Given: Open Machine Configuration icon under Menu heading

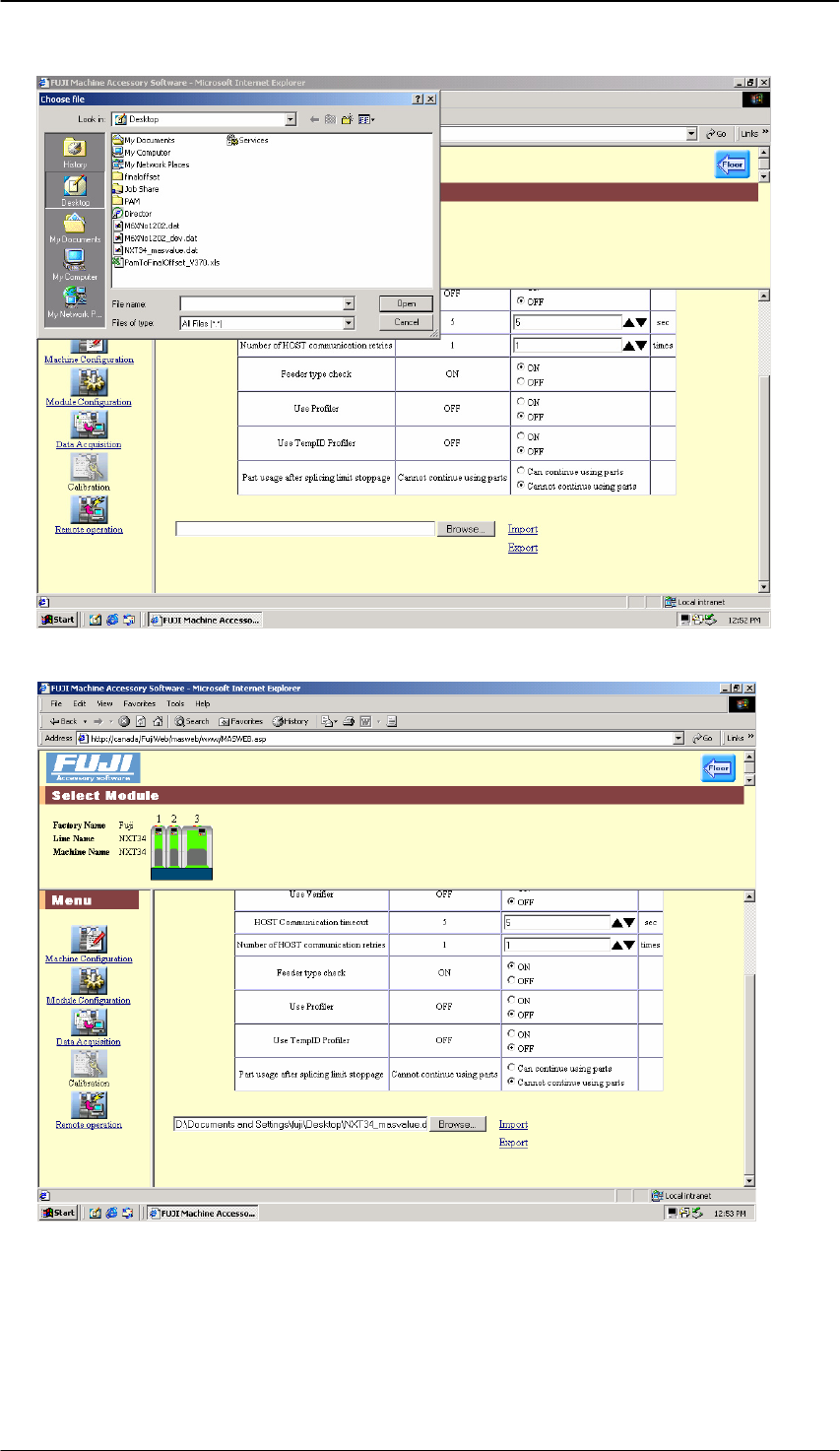Looking at the screenshot, I should tap(89, 940).
